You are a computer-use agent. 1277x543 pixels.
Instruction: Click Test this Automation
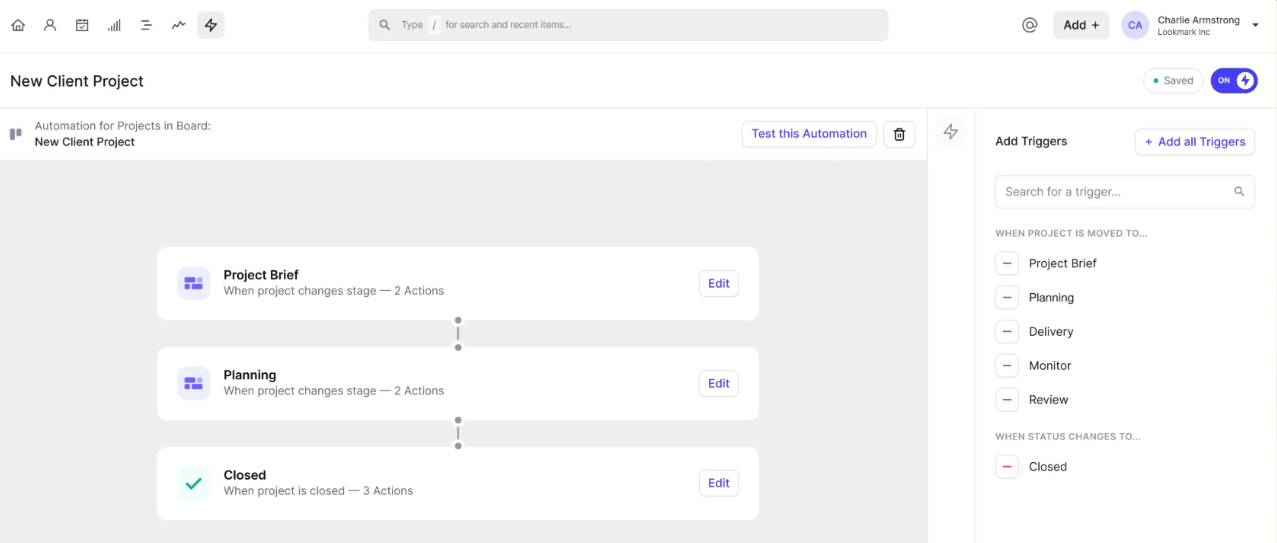(x=809, y=134)
